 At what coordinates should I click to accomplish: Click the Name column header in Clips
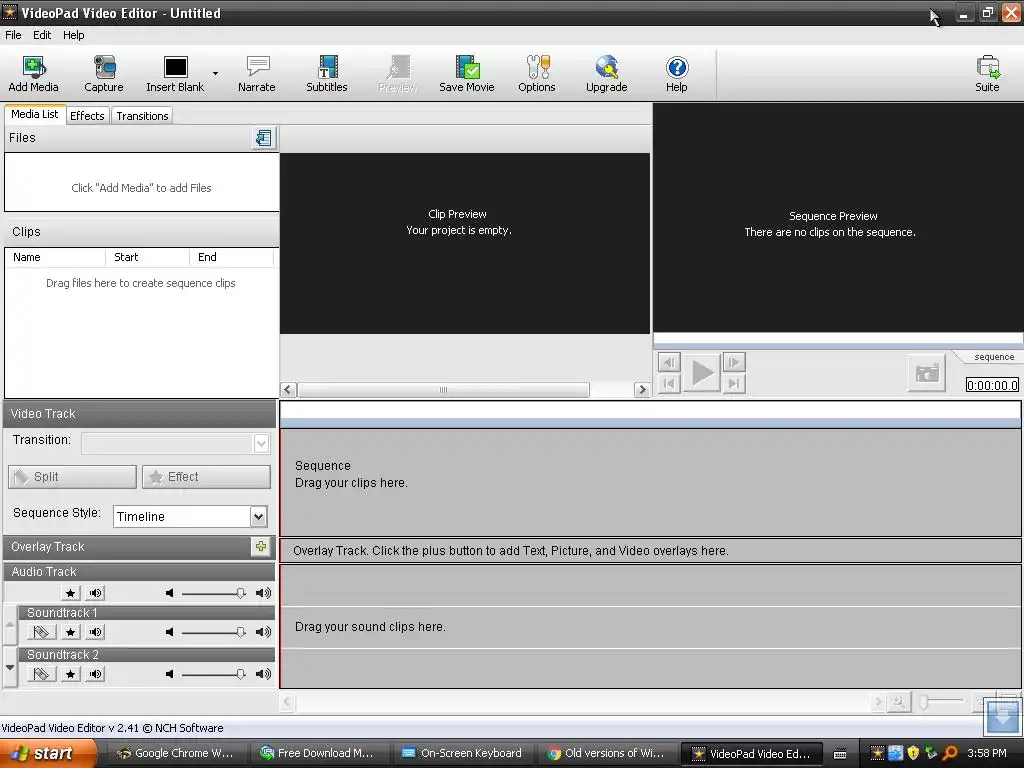pyautogui.click(x=56, y=257)
